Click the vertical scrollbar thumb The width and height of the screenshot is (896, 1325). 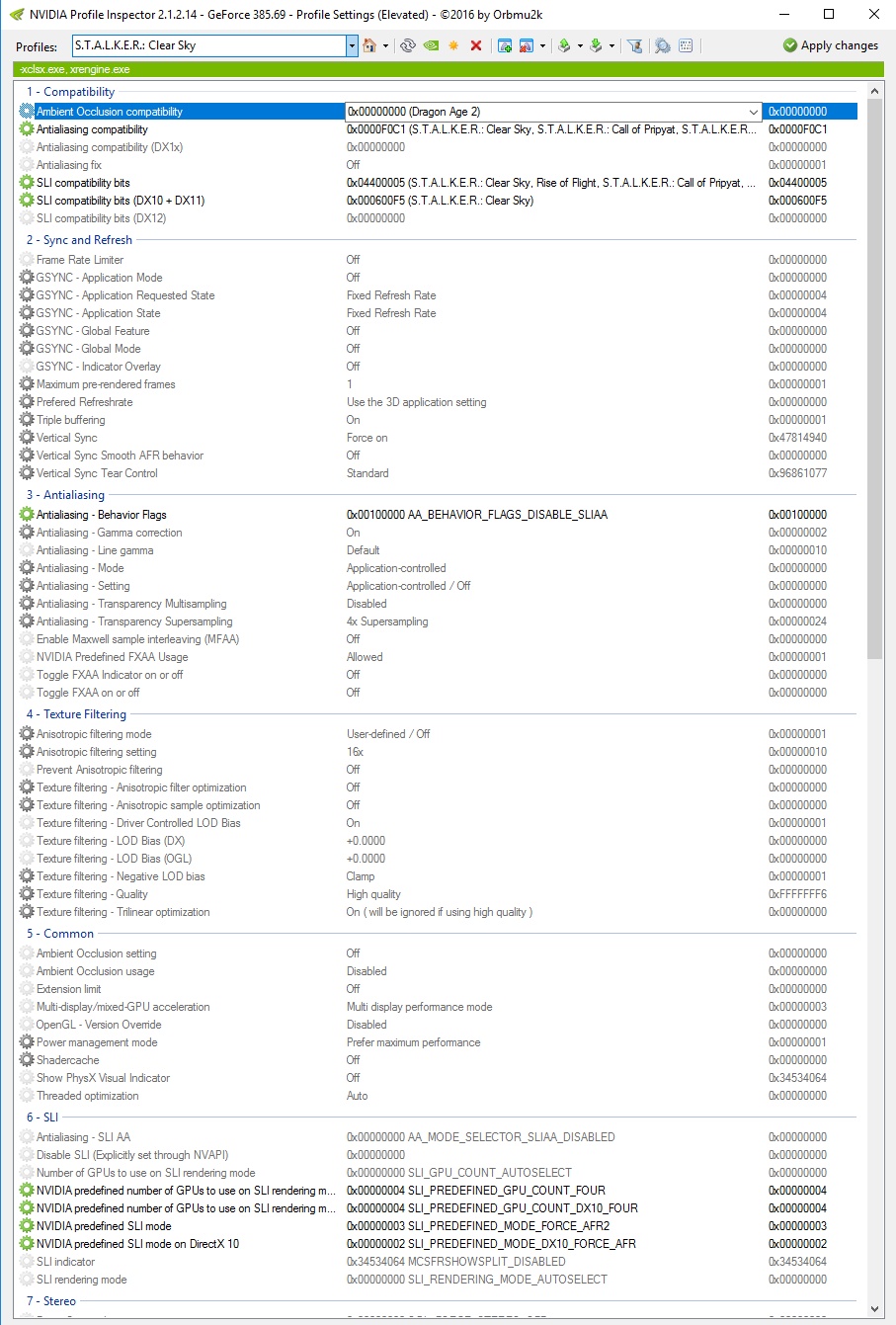(874, 378)
